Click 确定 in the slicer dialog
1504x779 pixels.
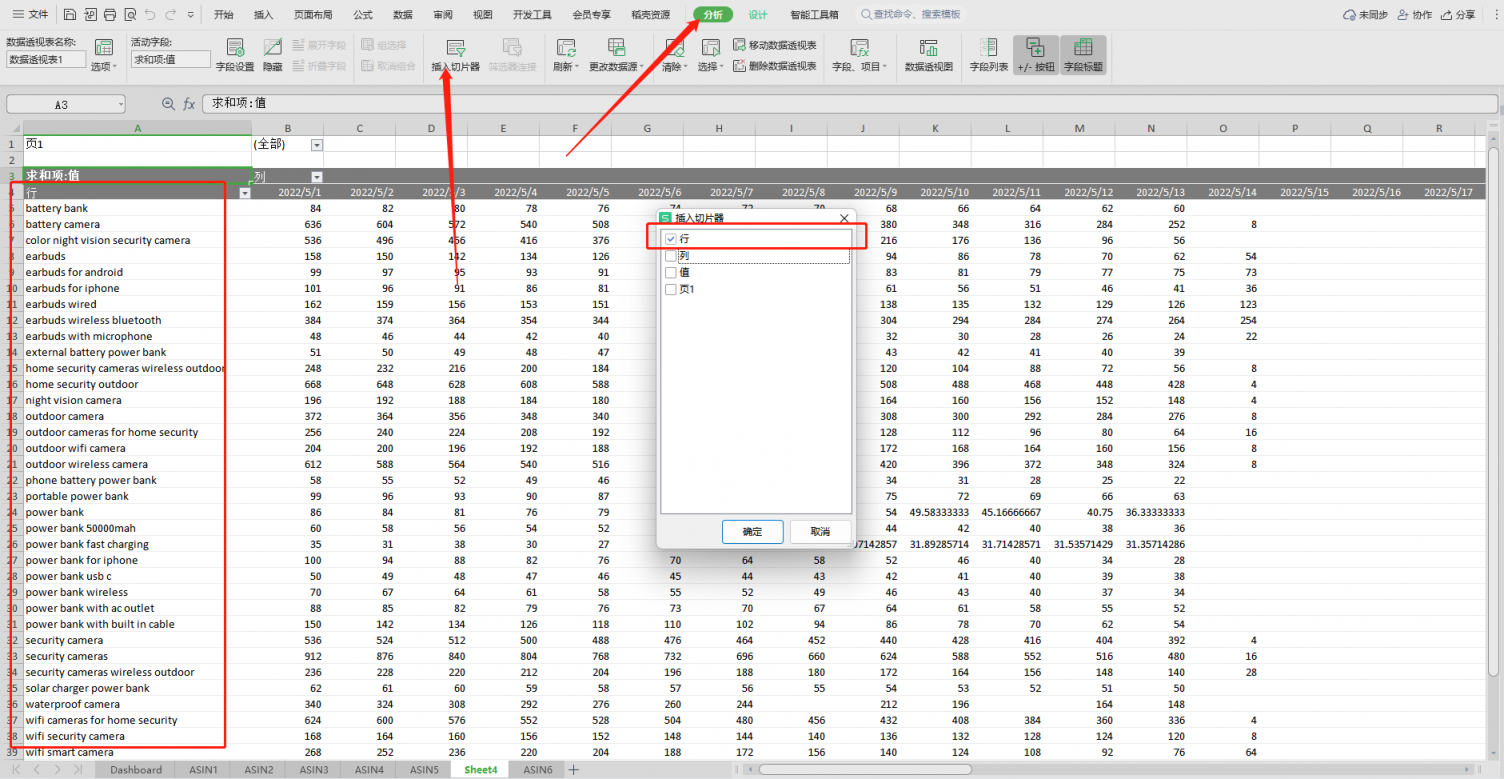[752, 532]
